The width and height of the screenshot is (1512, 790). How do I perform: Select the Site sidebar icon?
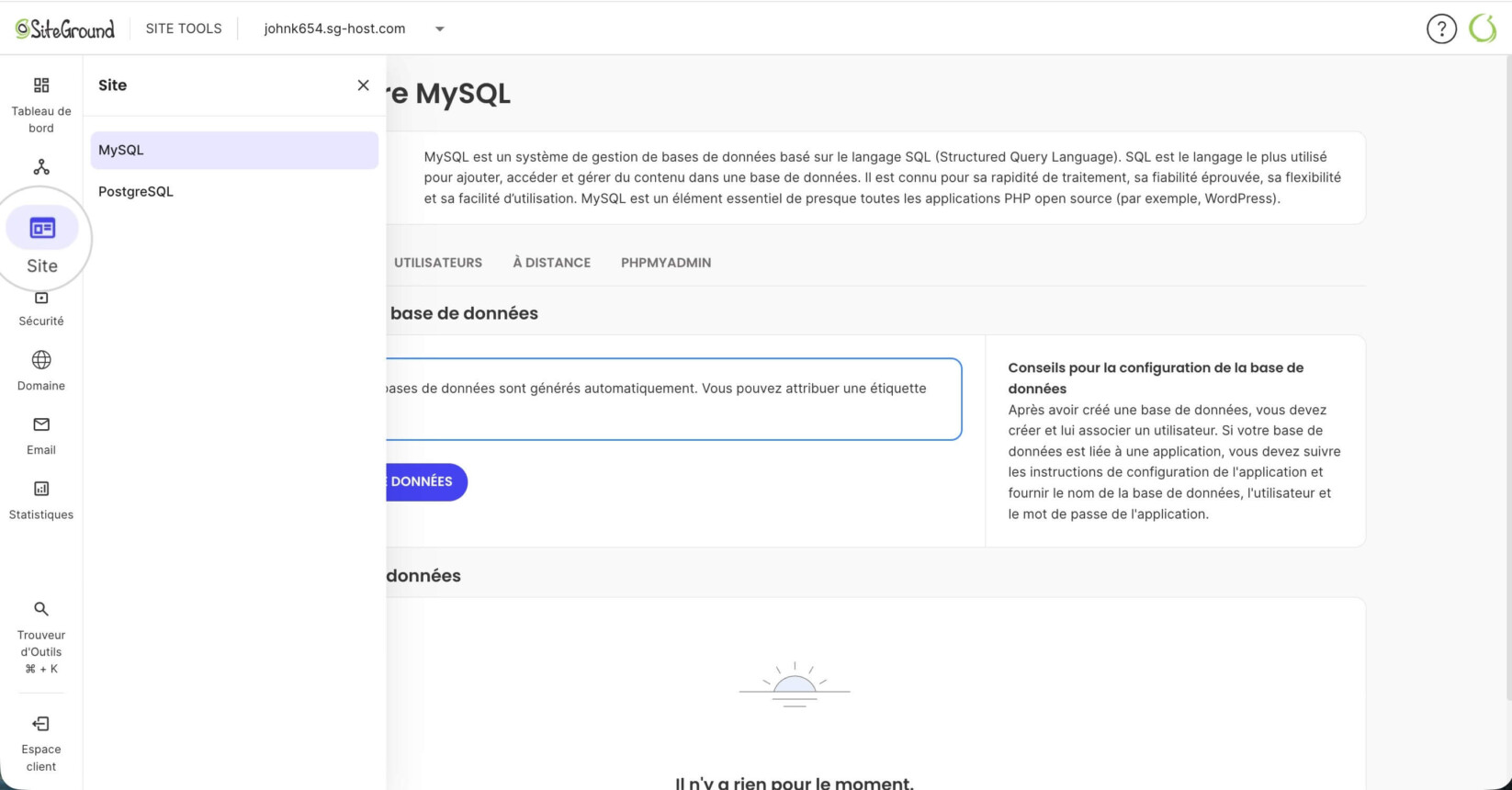[42, 228]
